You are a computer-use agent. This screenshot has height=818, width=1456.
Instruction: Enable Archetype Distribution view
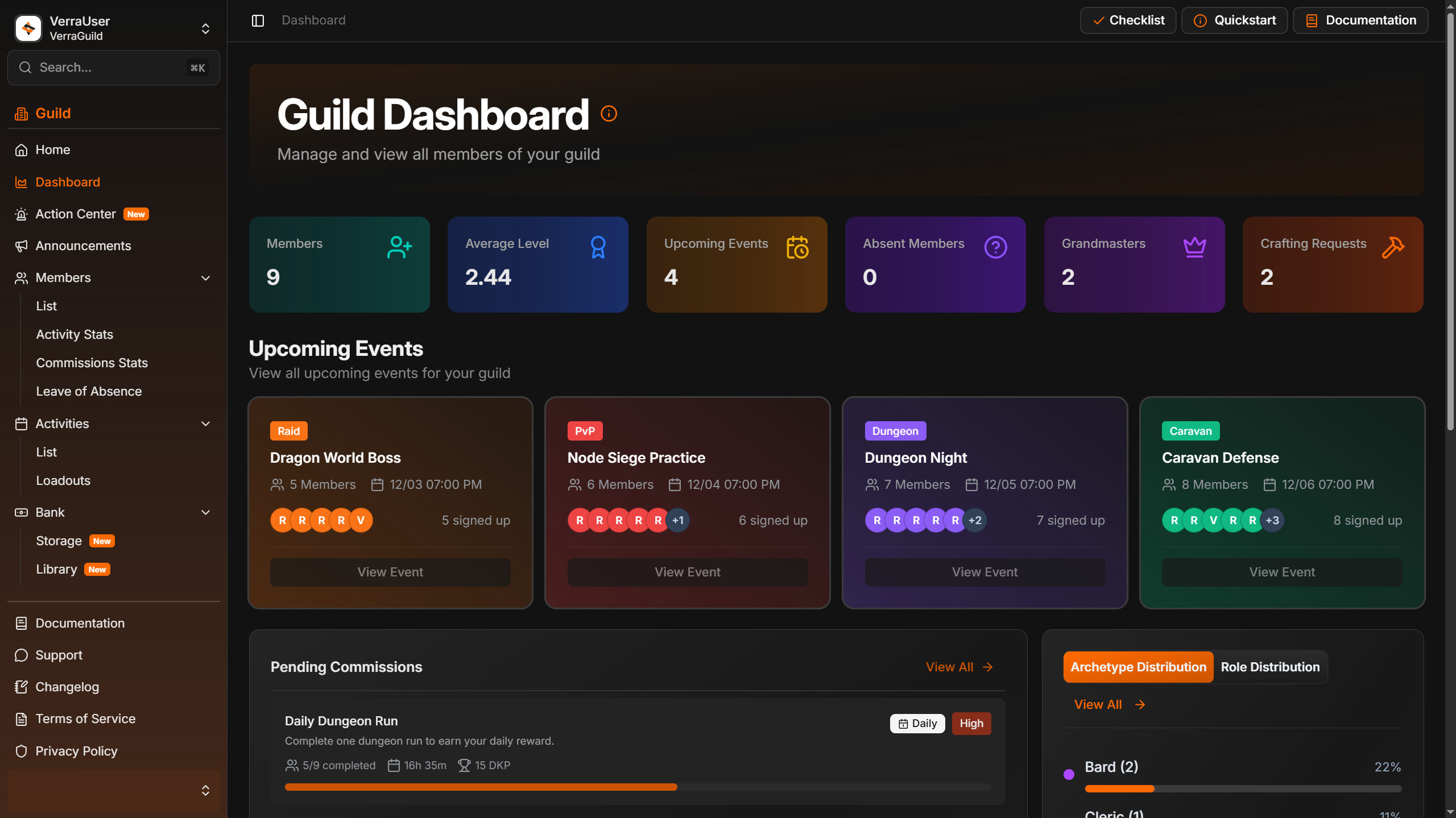pyautogui.click(x=1138, y=667)
